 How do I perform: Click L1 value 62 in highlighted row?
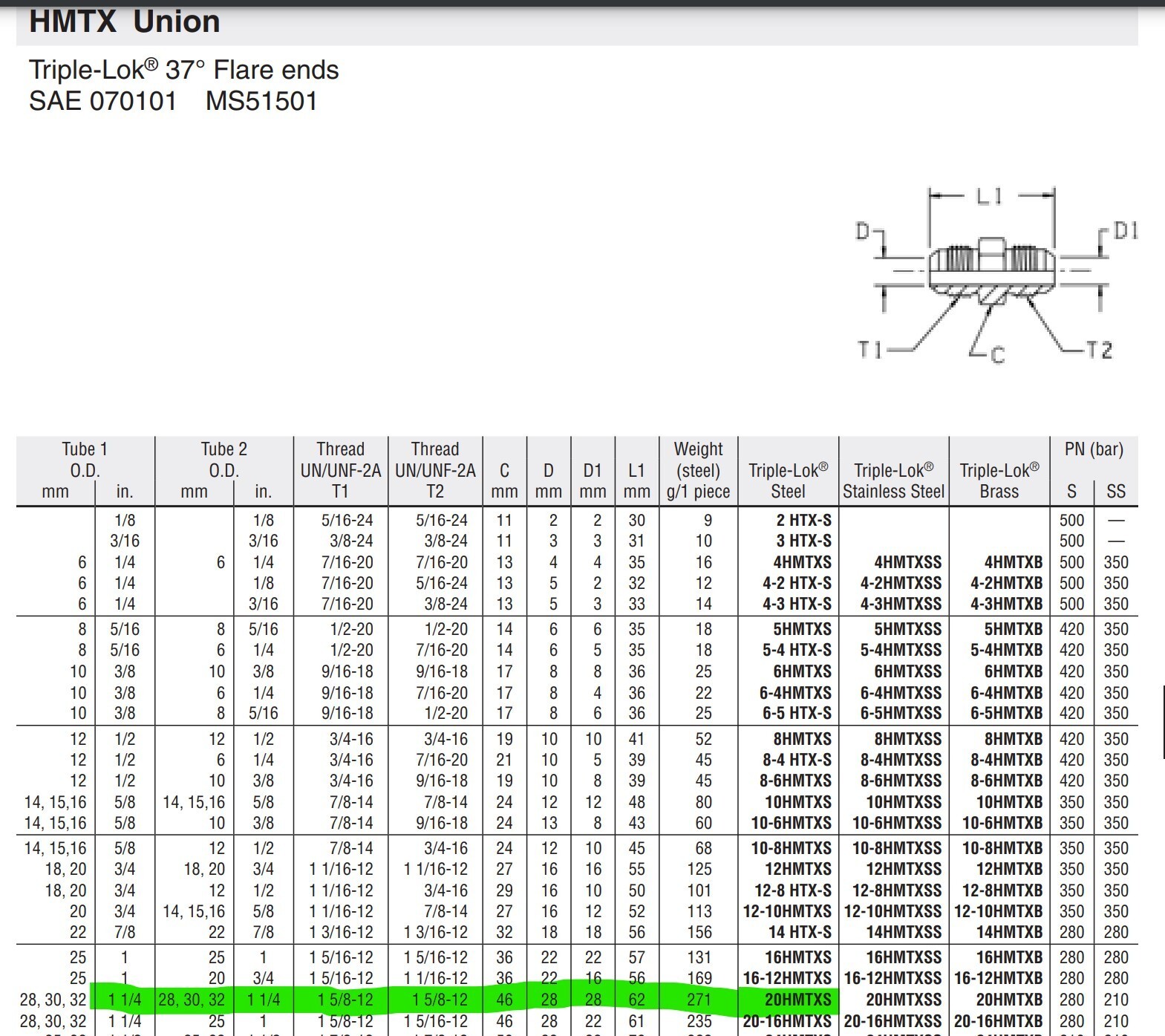[637, 1000]
